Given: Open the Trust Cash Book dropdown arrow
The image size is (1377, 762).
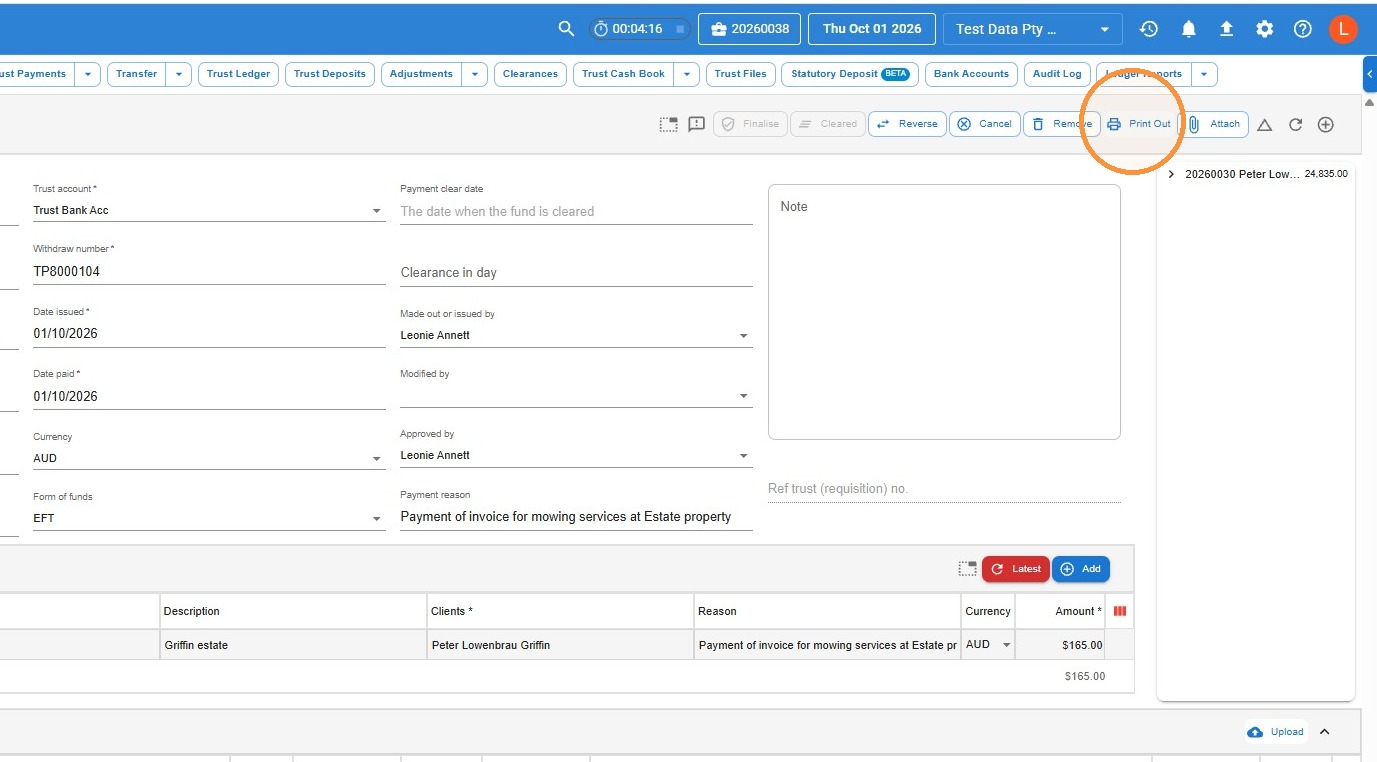Looking at the screenshot, I should [x=687, y=74].
